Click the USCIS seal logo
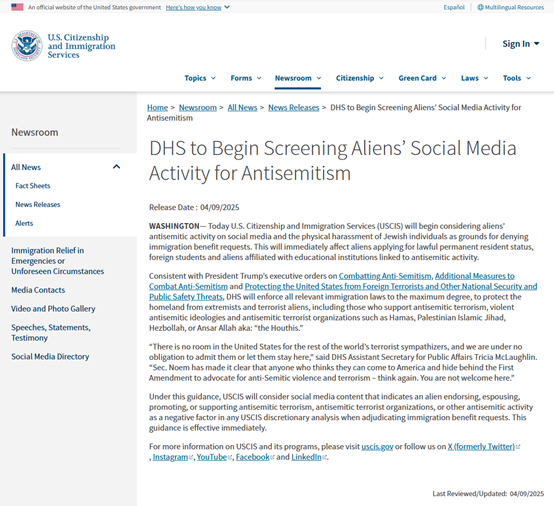This screenshot has width=554, height=506. point(27,46)
